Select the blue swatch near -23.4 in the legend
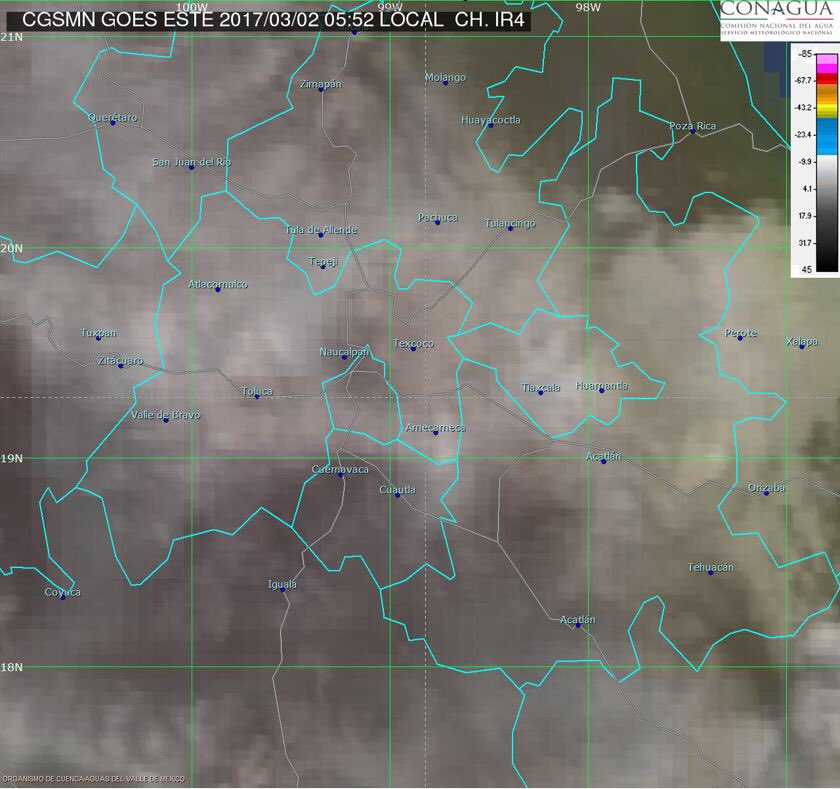The image size is (840, 789). [827, 135]
